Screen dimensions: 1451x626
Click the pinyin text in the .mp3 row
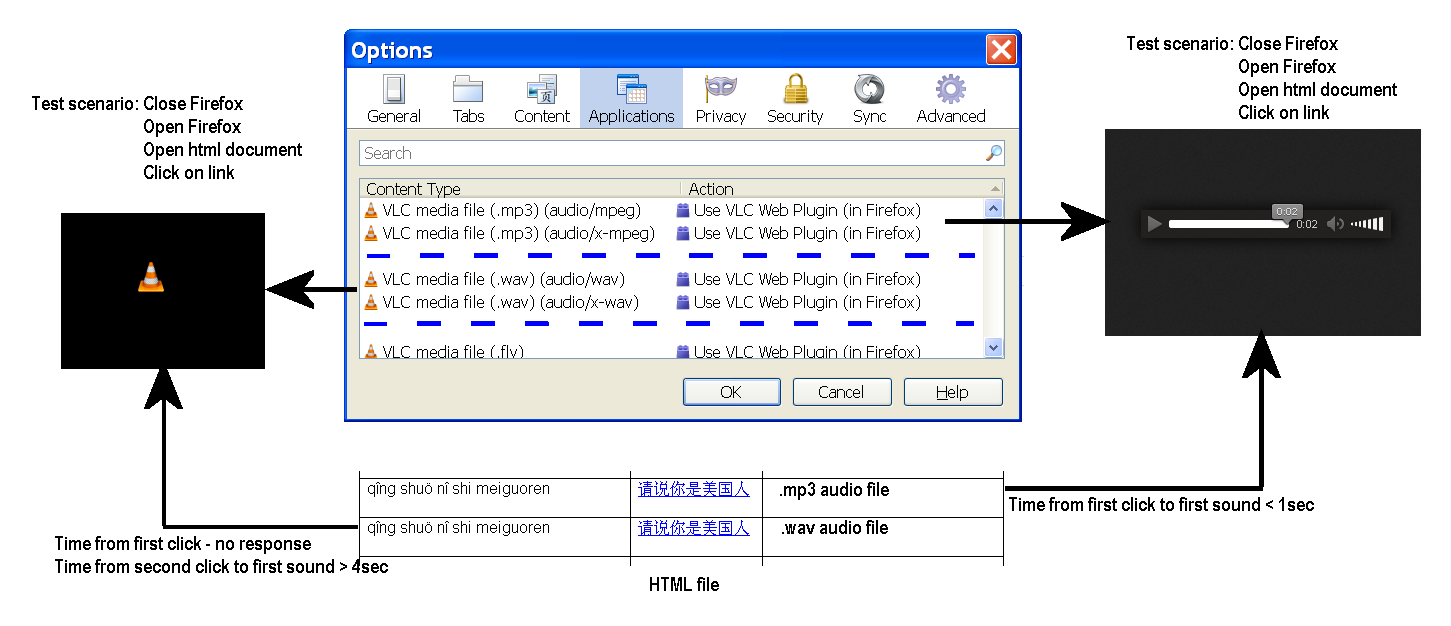(459, 489)
